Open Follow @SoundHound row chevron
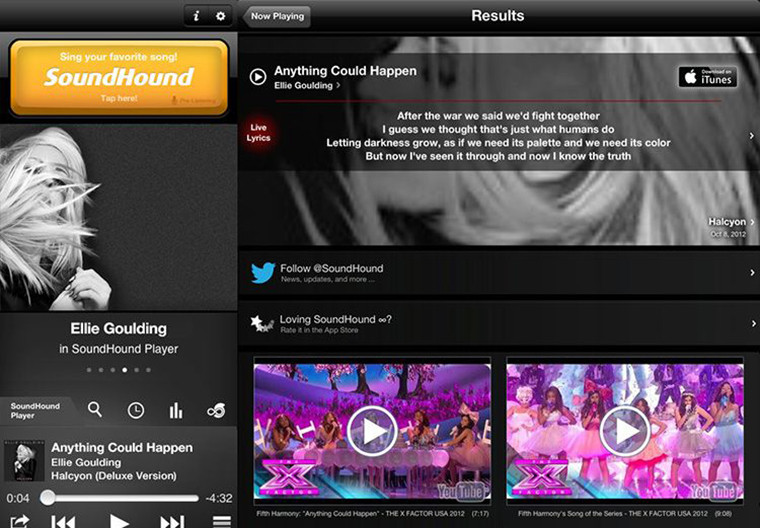Screen dimensions: 760x528 point(753,273)
